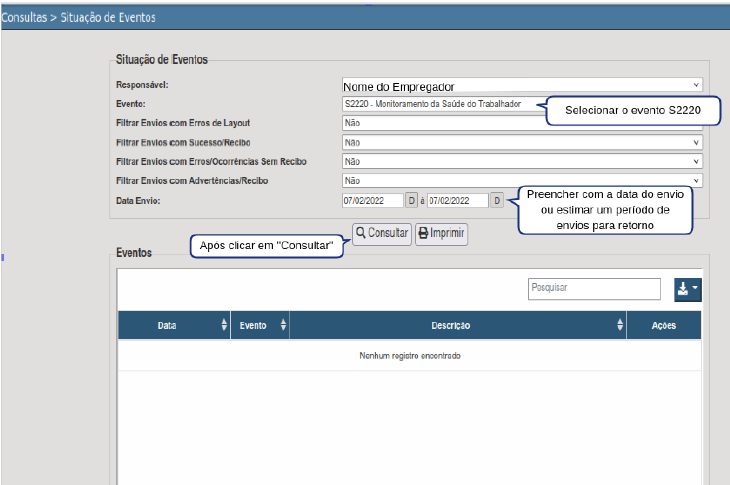This screenshot has height=485, width=730.
Task: Click the Filtrar Envios com Erros de Layout label
Action: [182, 123]
